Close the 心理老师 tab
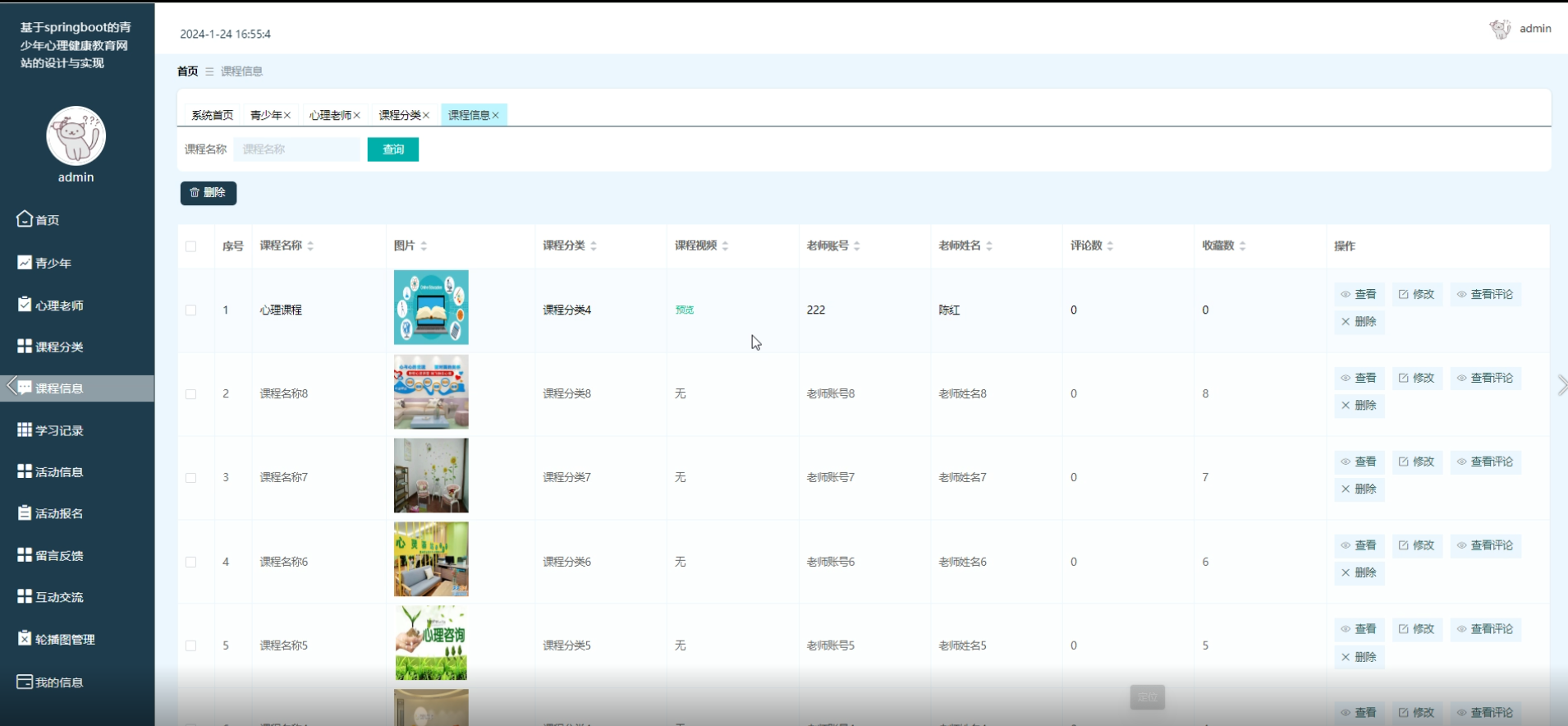 click(x=357, y=116)
